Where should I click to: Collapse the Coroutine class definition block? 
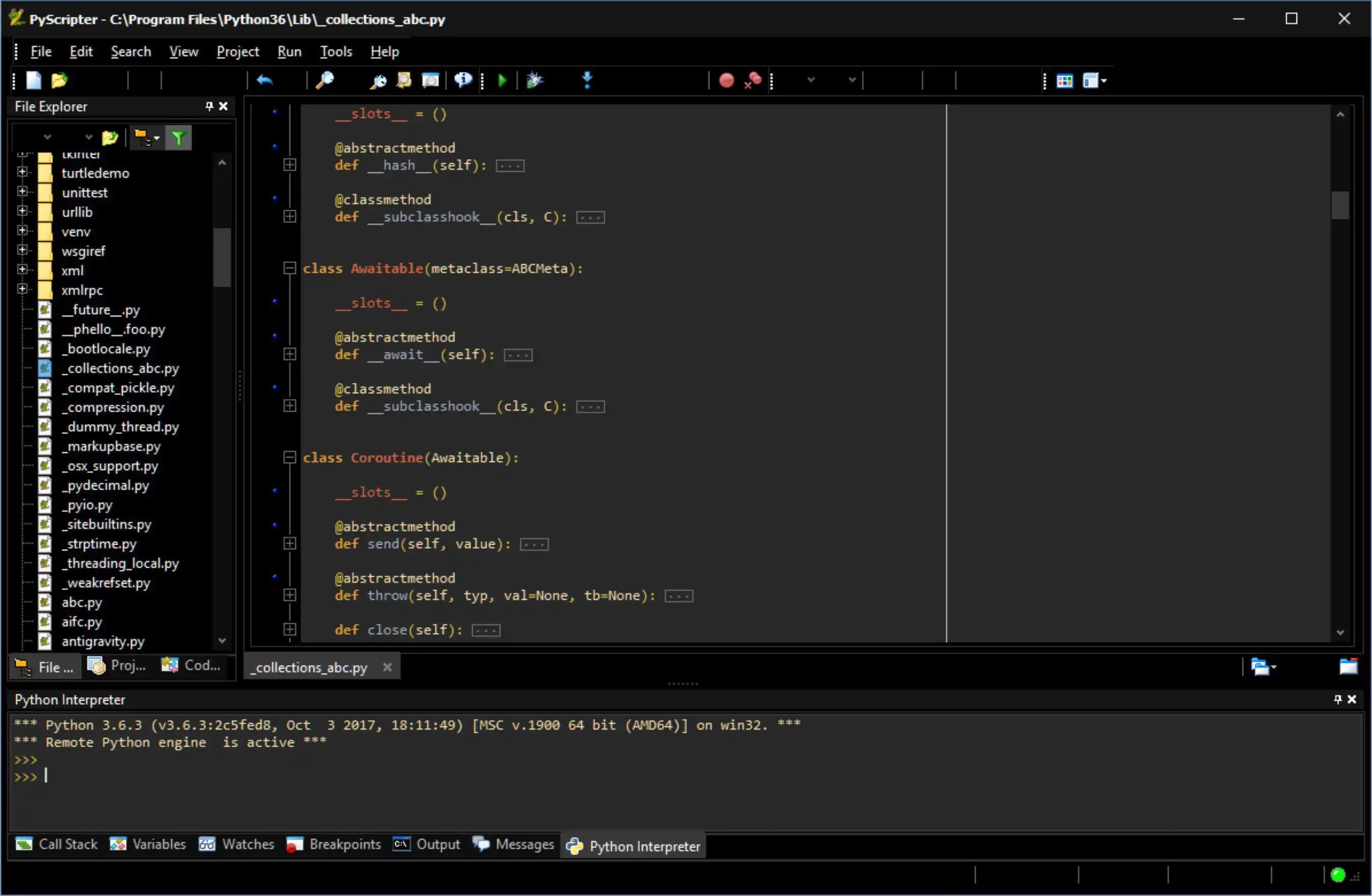(289, 457)
